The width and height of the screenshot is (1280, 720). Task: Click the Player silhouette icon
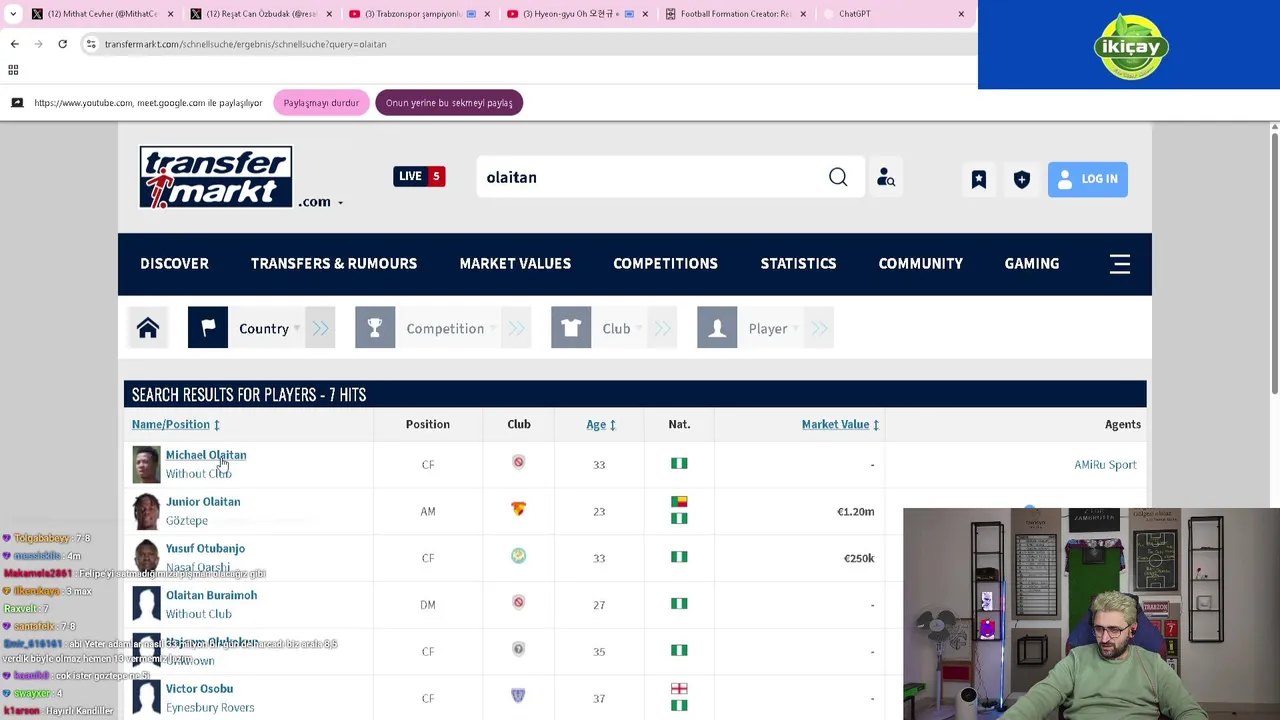(717, 328)
